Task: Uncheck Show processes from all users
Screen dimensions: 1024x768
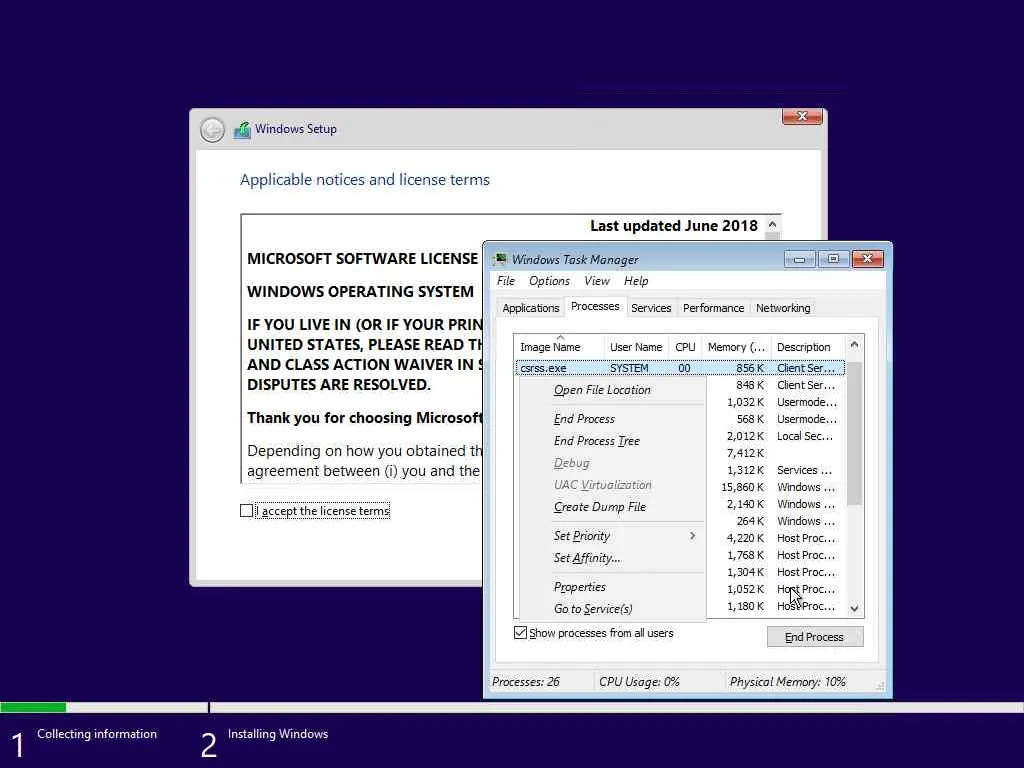Action: click(520, 633)
